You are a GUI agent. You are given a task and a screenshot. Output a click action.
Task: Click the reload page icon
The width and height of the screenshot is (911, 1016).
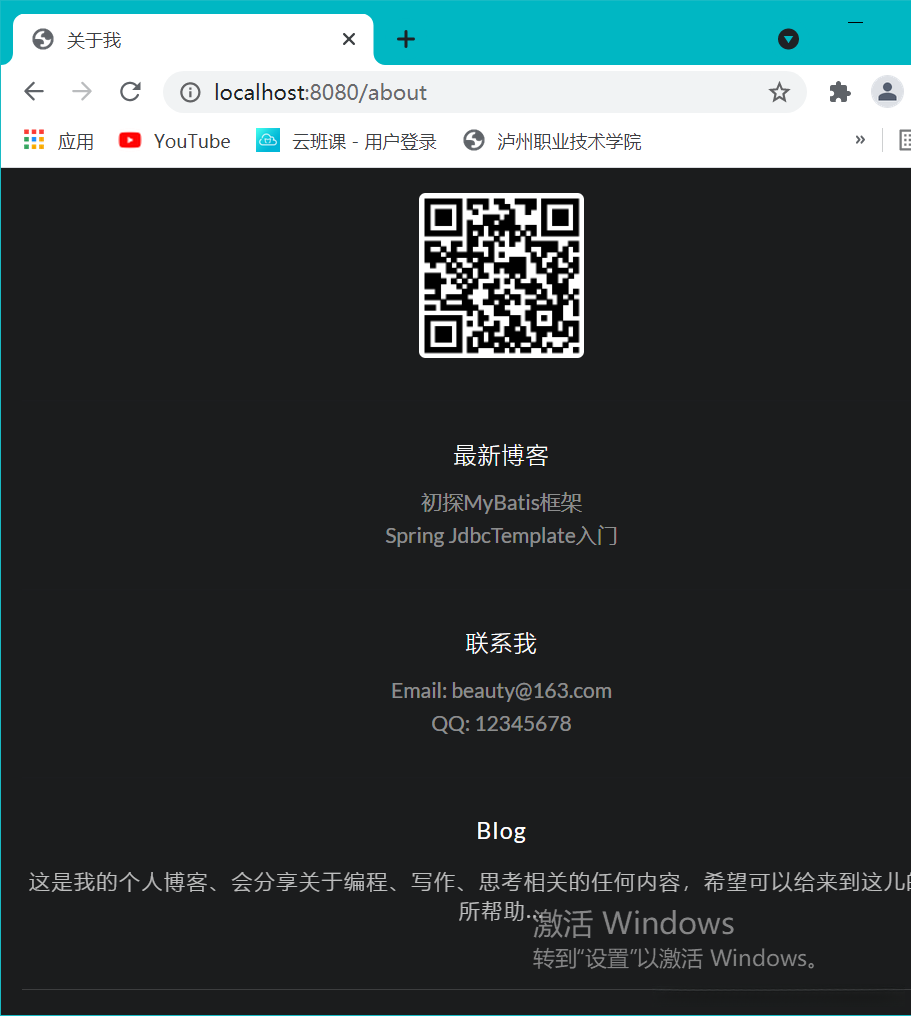click(130, 91)
